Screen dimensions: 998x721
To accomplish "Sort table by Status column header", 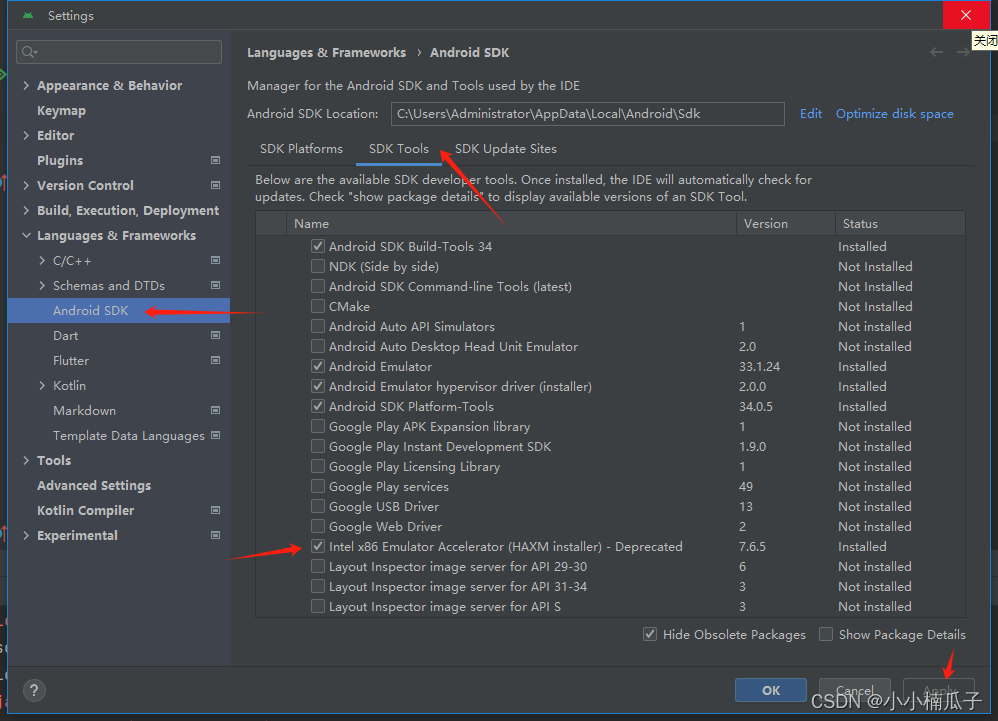I will (x=900, y=223).
